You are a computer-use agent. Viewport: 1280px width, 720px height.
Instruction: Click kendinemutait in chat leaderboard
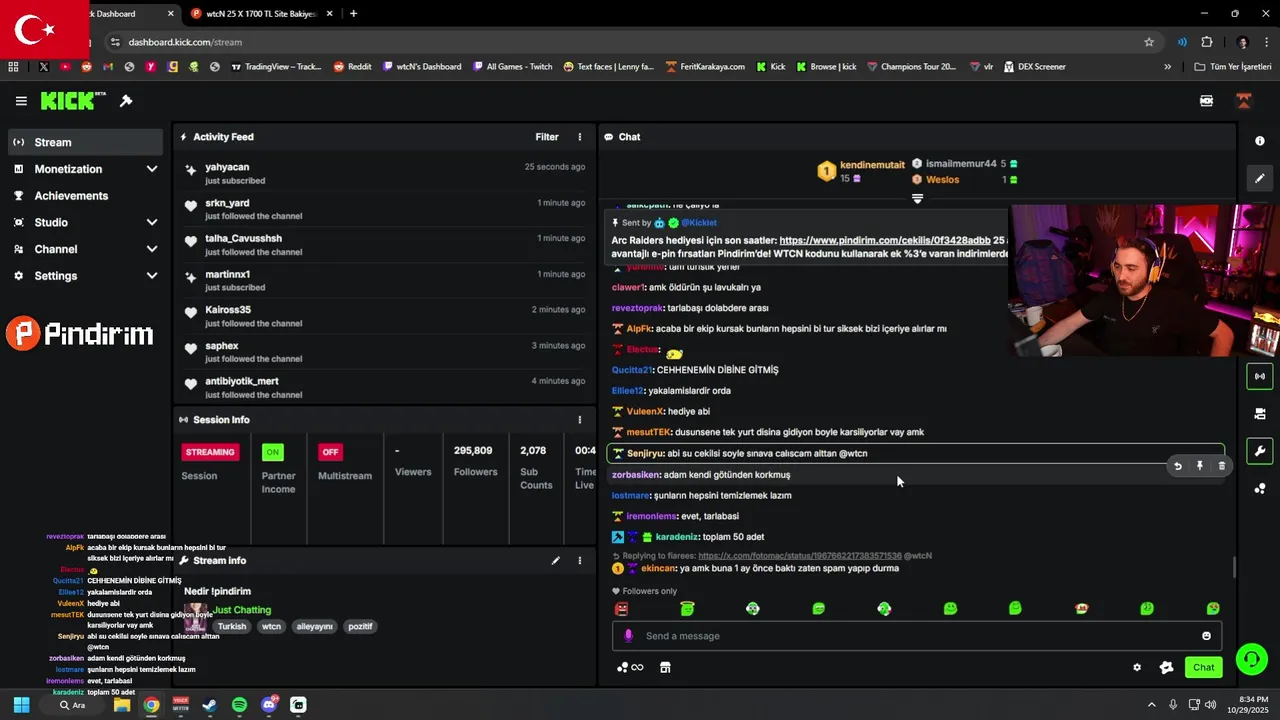tap(872, 165)
